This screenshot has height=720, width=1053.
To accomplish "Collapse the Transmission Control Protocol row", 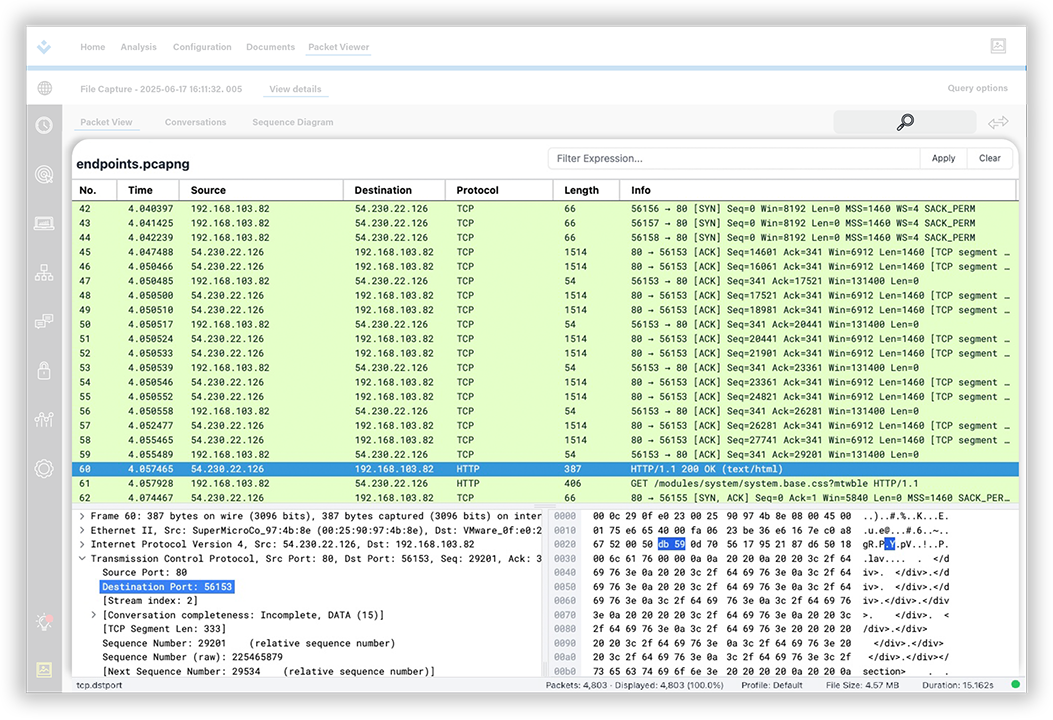I will pyautogui.click(x=82, y=558).
